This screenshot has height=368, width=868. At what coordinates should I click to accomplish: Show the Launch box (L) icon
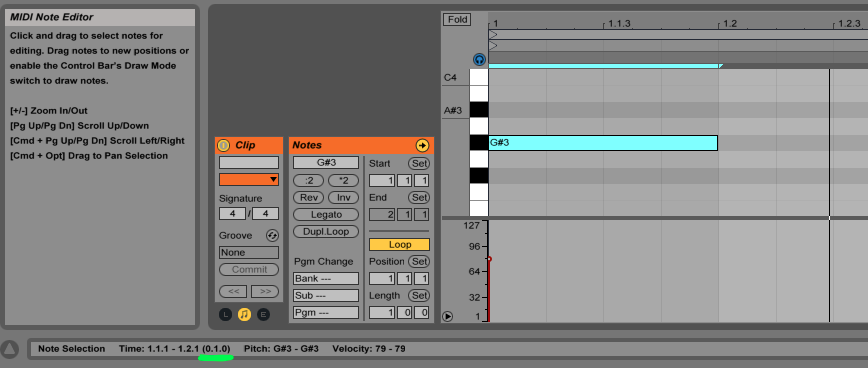(225, 314)
